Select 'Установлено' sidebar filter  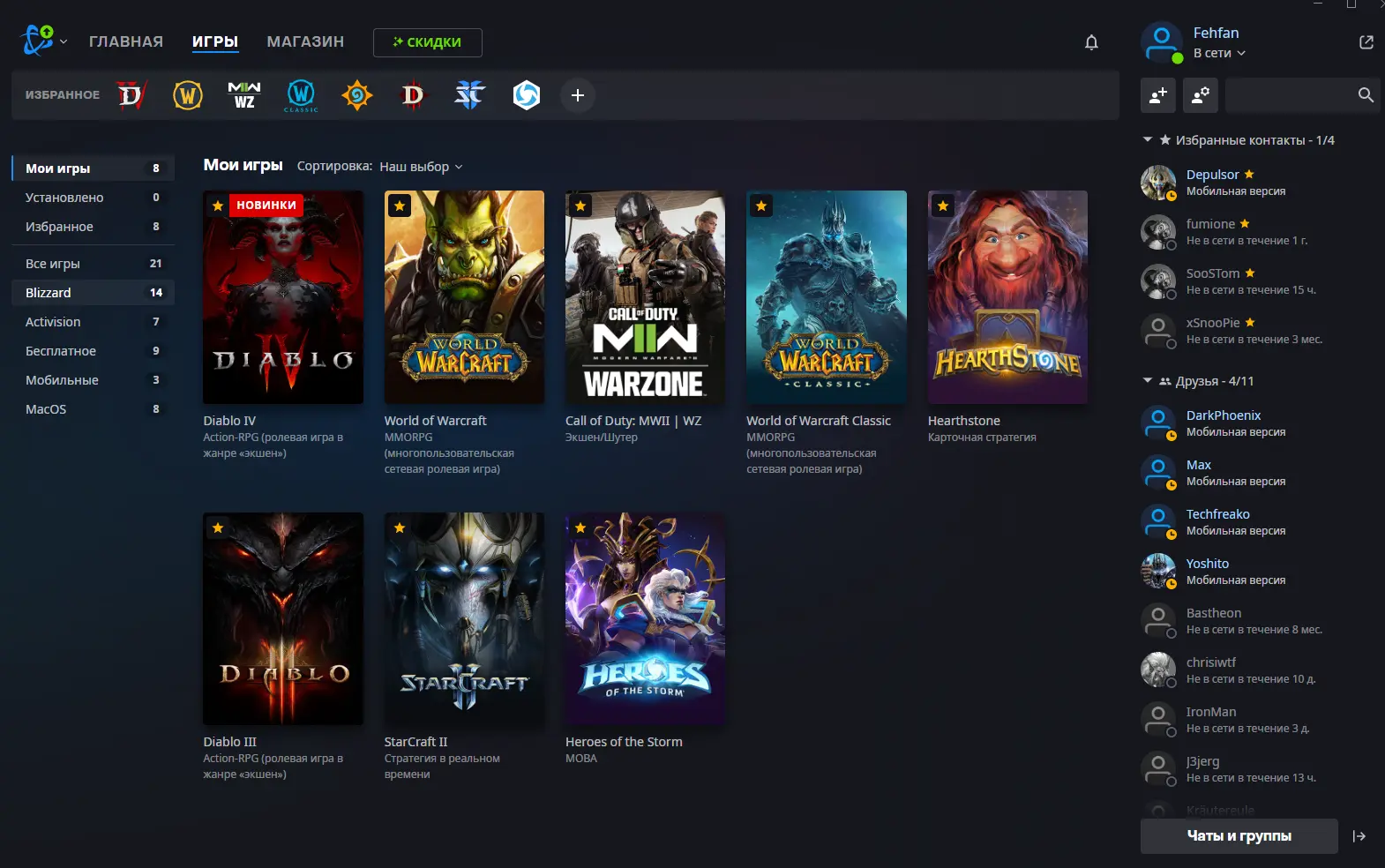tap(94, 198)
